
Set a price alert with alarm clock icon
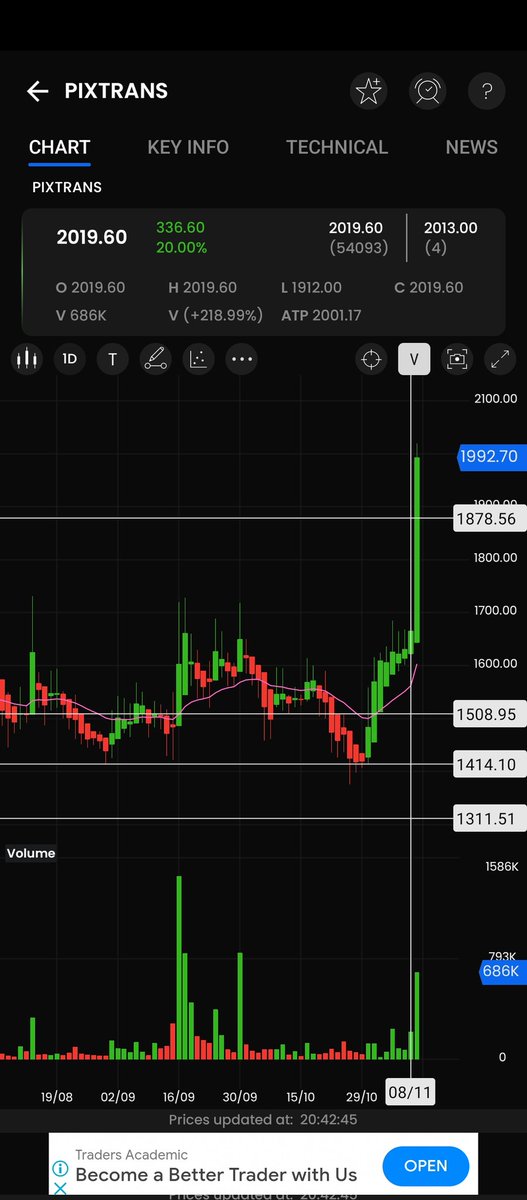(427, 91)
